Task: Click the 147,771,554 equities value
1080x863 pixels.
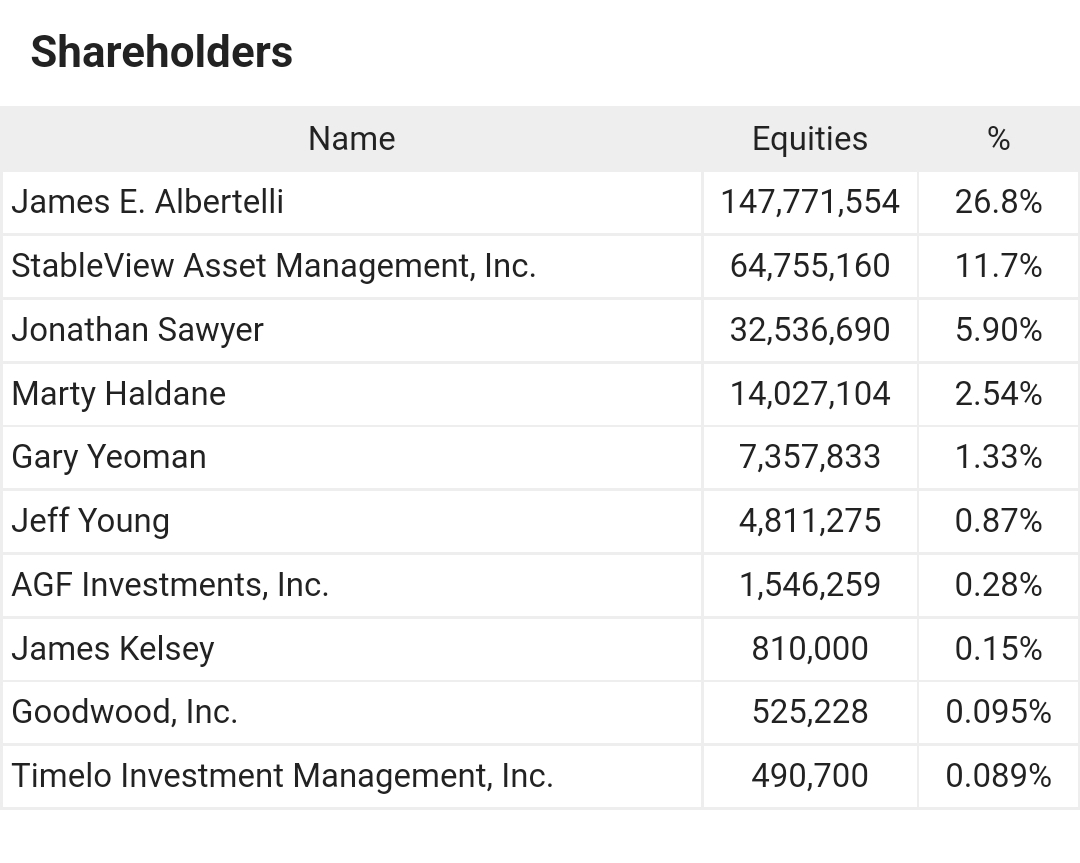Action: pos(810,202)
